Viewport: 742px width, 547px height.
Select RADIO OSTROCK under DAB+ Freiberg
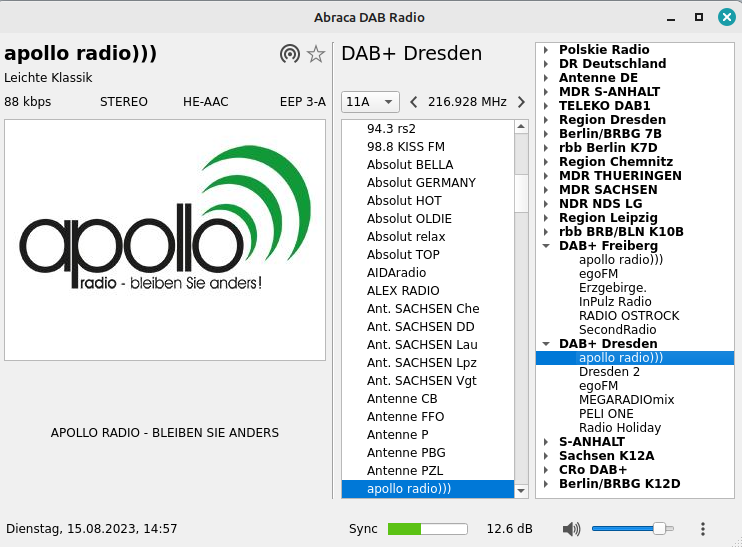pyautogui.click(x=628, y=316)
